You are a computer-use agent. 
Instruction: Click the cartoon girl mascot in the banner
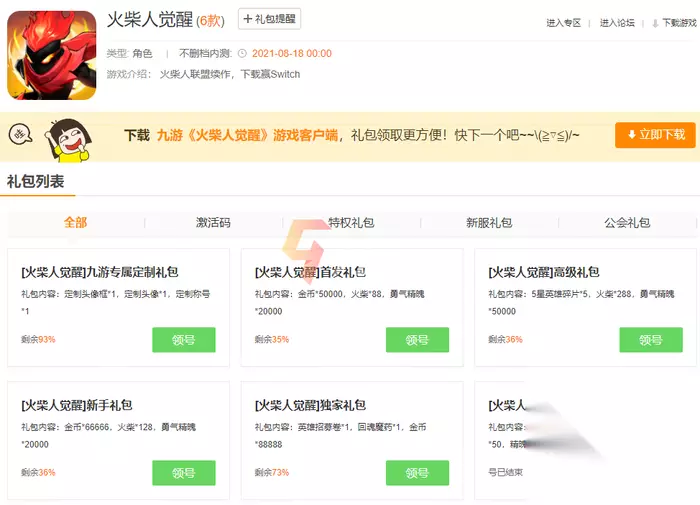click(69, 140)
